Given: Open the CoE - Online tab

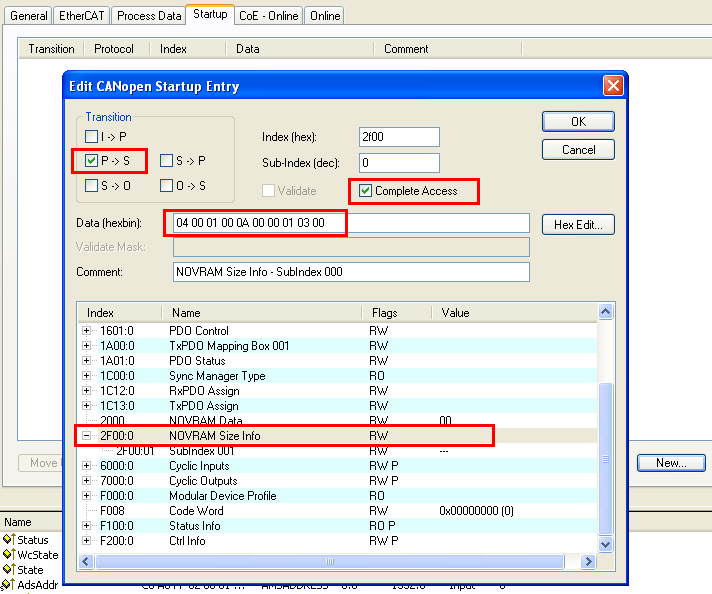Looking at the screenshot, I should pyautogui.click(x=268, y=16).
